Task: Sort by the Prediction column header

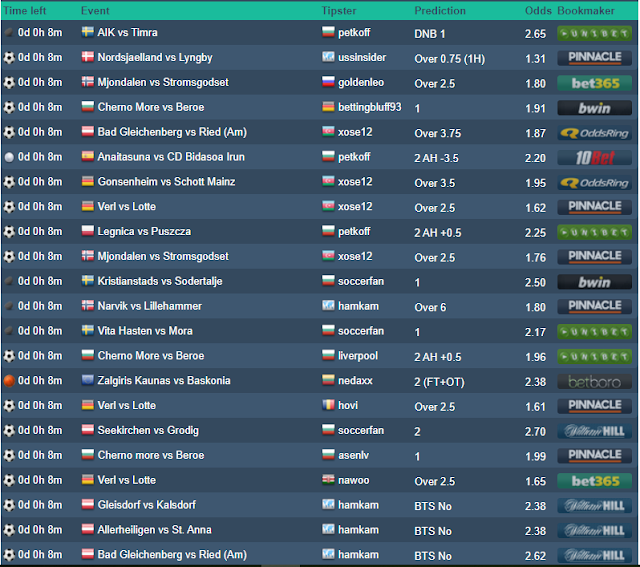Action: [440, 11]
